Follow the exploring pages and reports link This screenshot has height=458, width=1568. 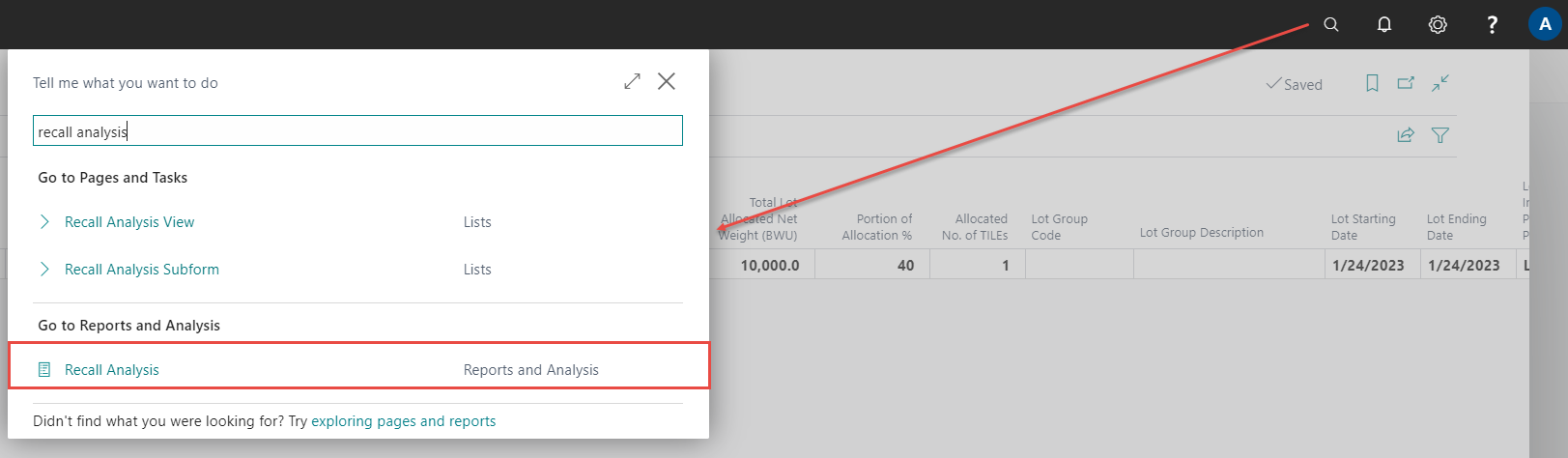coord(403,421)
